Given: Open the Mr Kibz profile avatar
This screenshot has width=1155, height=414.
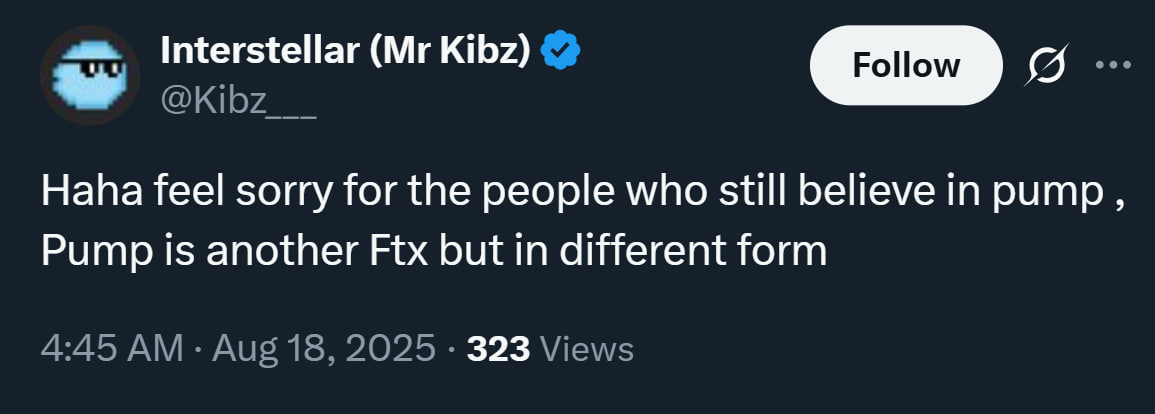Looking at the screenshot, I should coord(89,76).
